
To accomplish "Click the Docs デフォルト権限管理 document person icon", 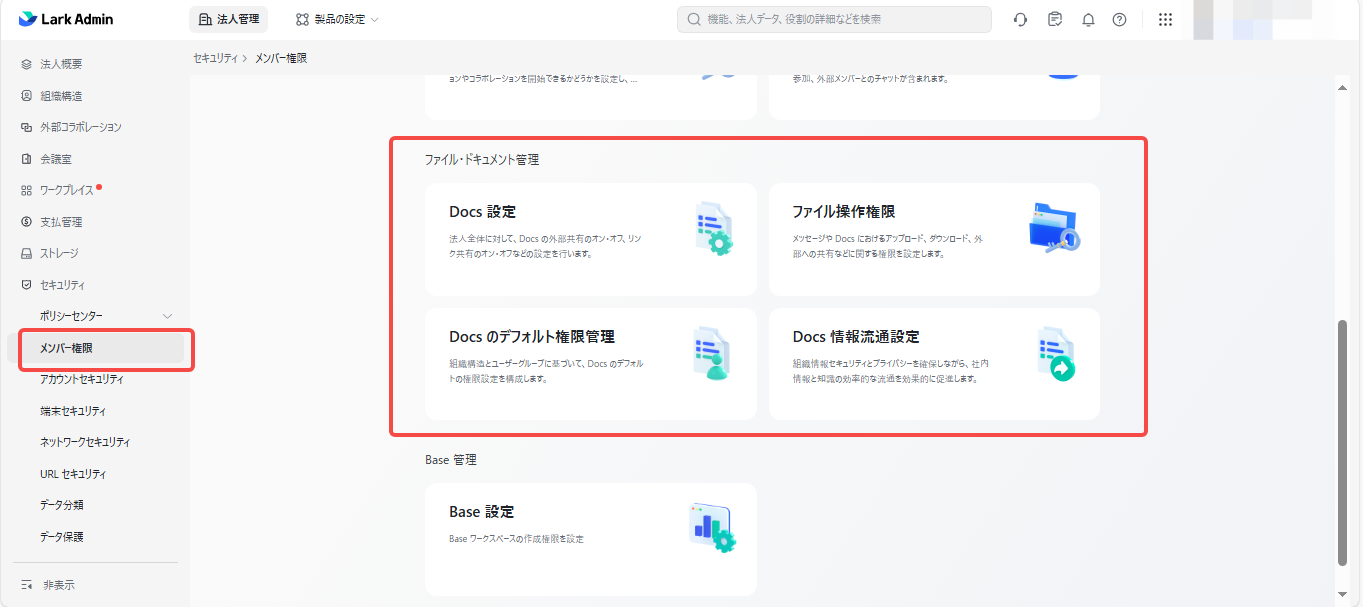I will [x=713, y=354].
